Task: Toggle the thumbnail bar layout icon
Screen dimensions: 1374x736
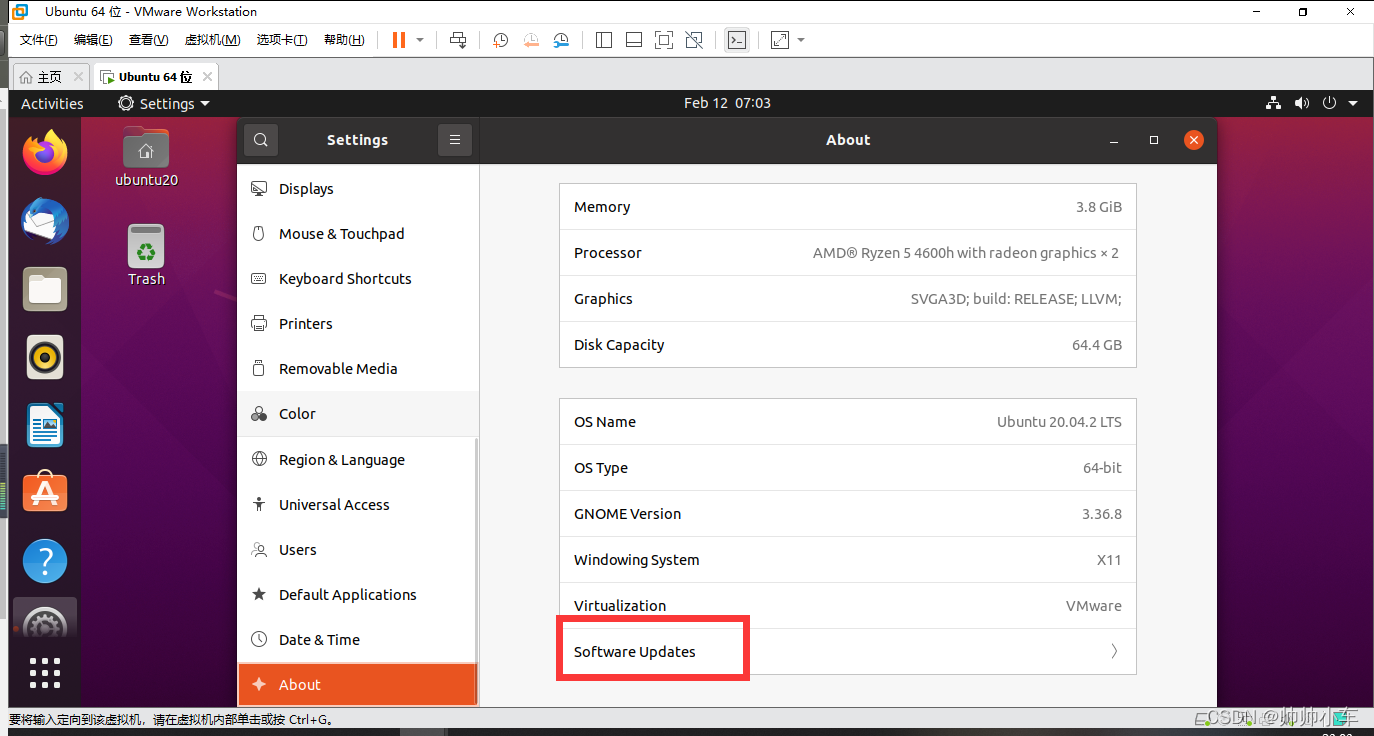Action: (633, 40)
